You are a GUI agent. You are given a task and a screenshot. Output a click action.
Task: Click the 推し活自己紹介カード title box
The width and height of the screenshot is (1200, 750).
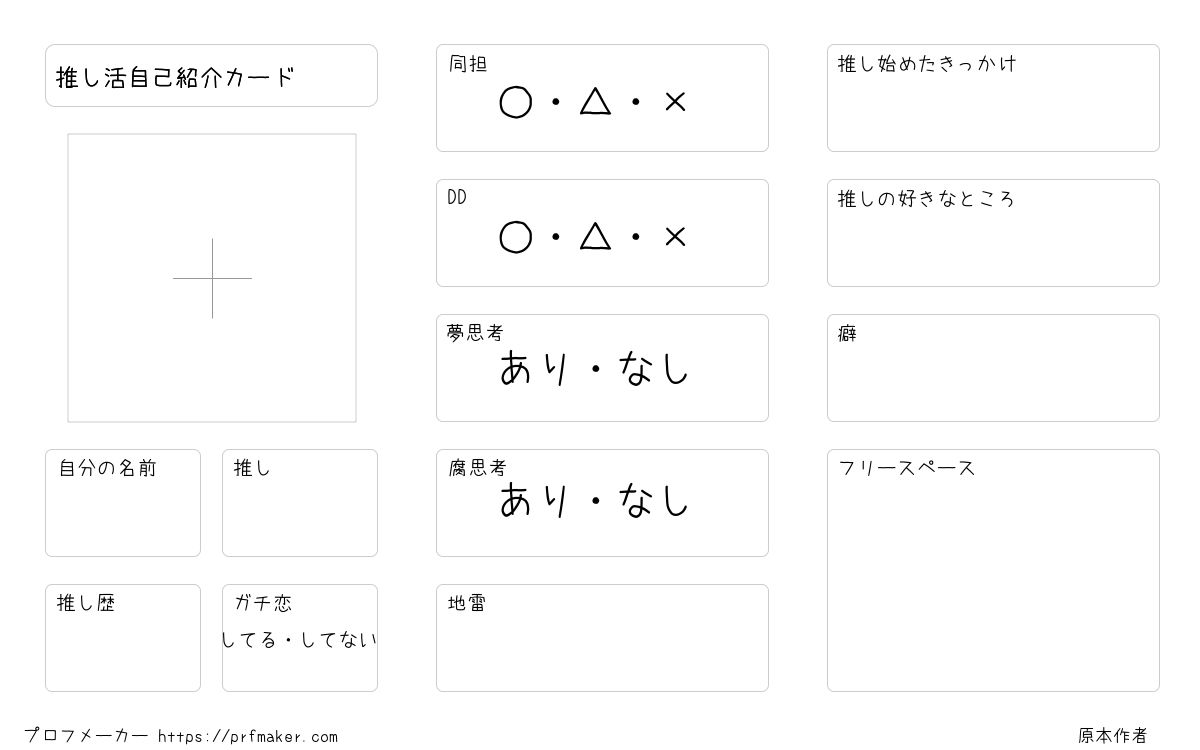click(x=211, y=76)
